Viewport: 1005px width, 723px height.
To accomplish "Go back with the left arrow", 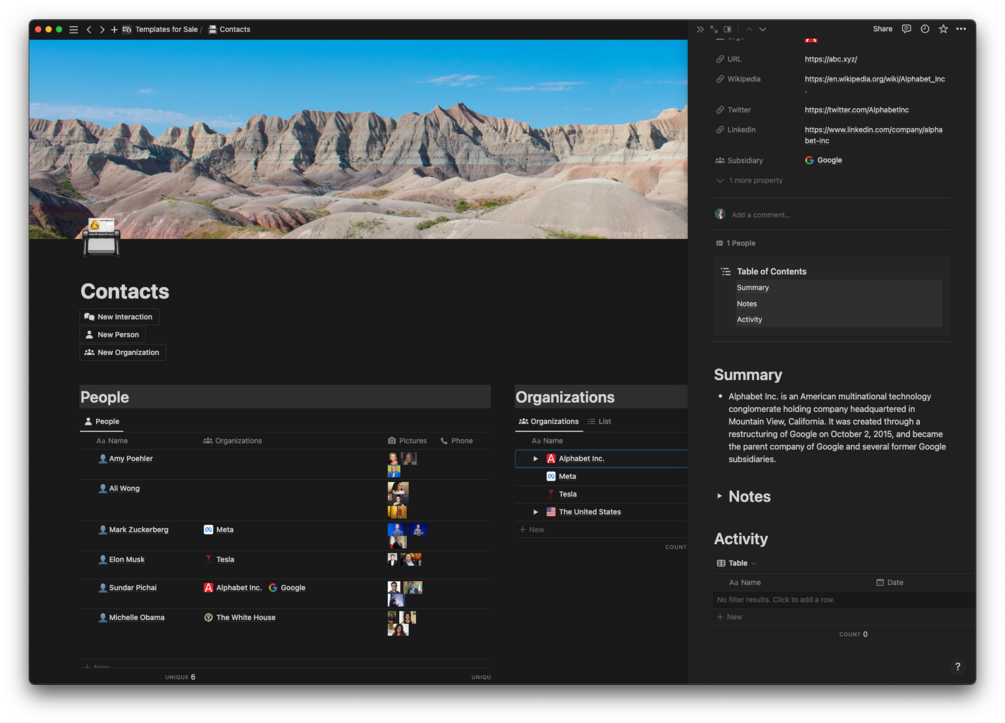I will point(89,29).
